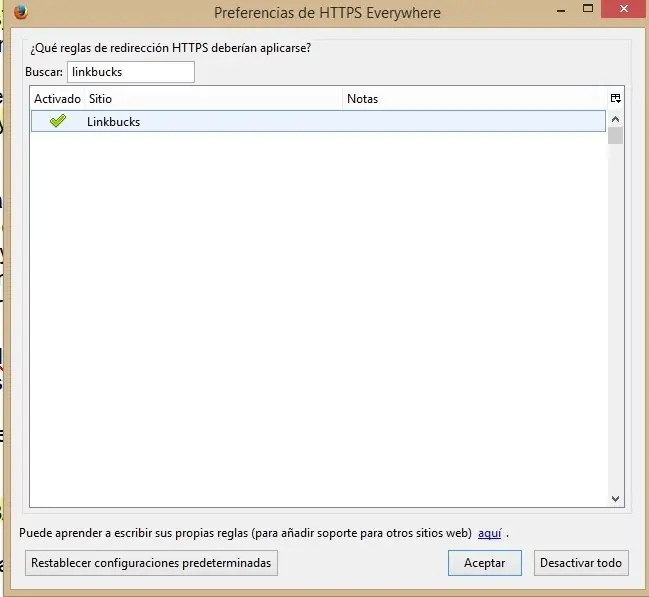Minimize the HTTPS Everywhere preferences window

[x=561, y=10]
